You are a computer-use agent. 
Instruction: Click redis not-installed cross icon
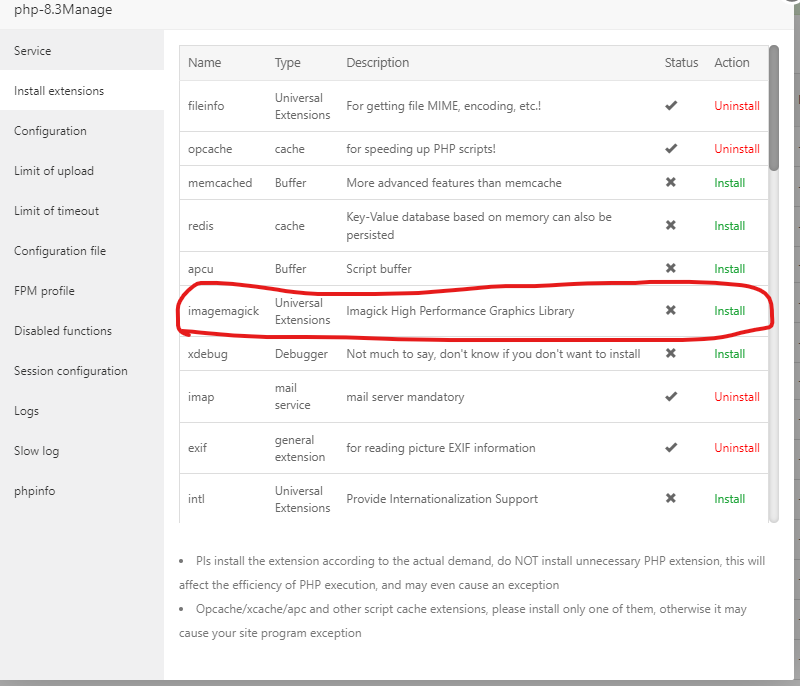pos(671,225)
